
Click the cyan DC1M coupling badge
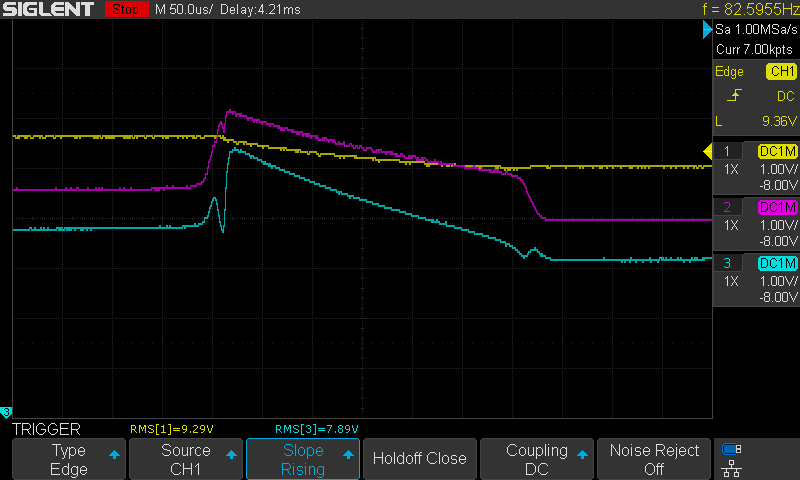777,263
